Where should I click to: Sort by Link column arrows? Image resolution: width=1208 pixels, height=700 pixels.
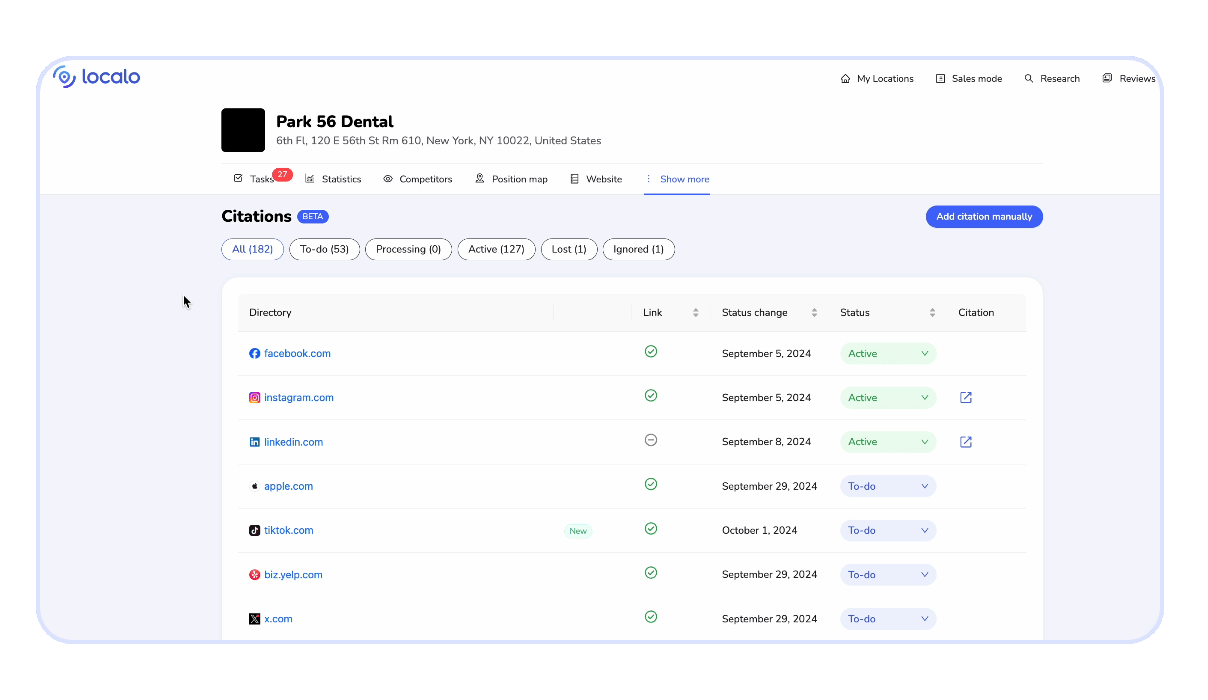tap(696, 313)
